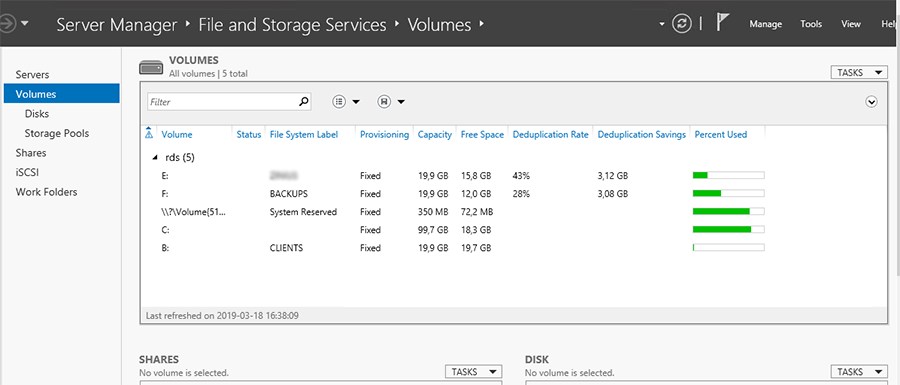900x385 pixels.
Task: Click the refresh icon in header
Action: click(681, 24)
